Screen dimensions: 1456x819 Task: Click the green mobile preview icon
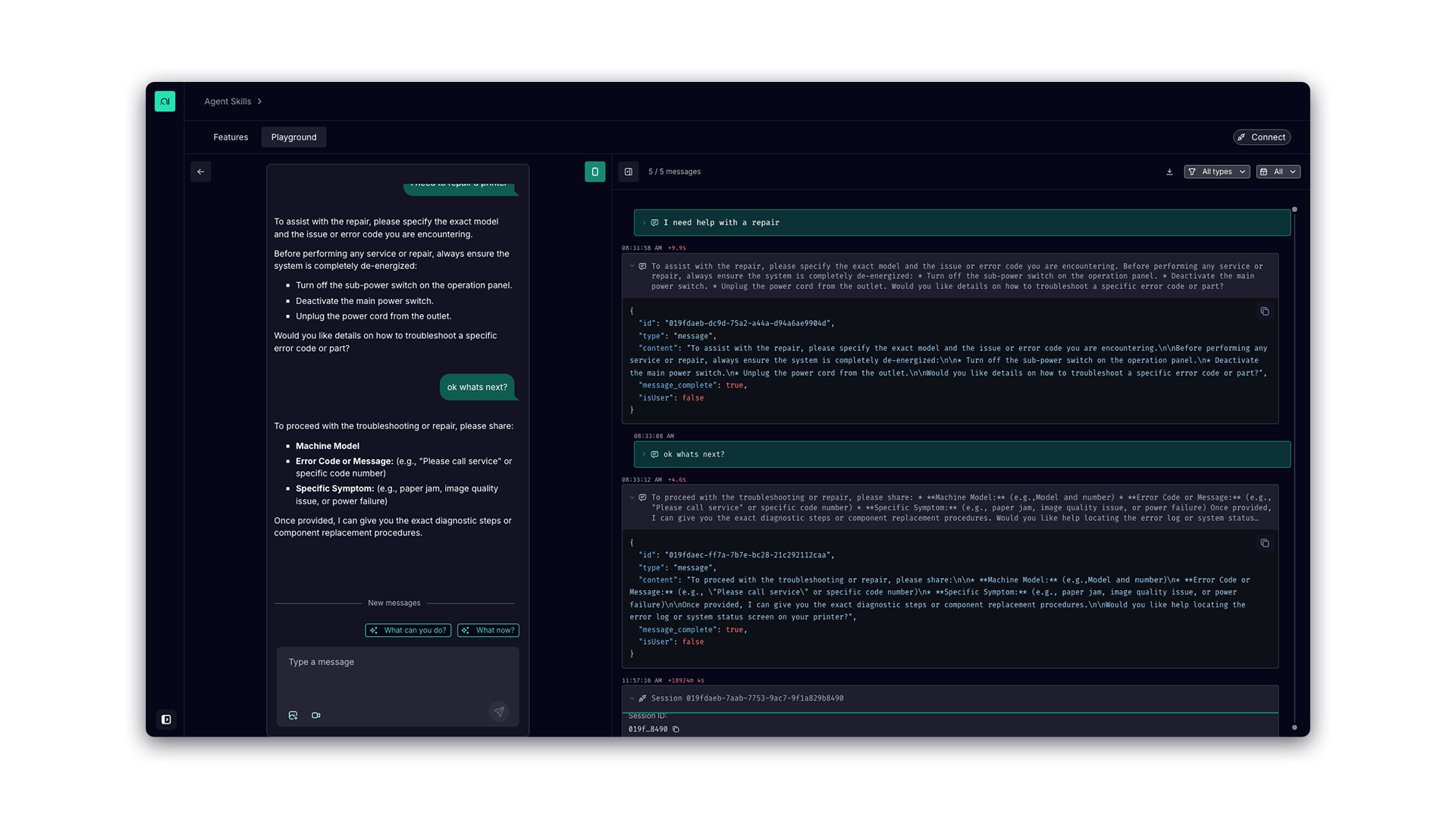(x=595, y=171)
